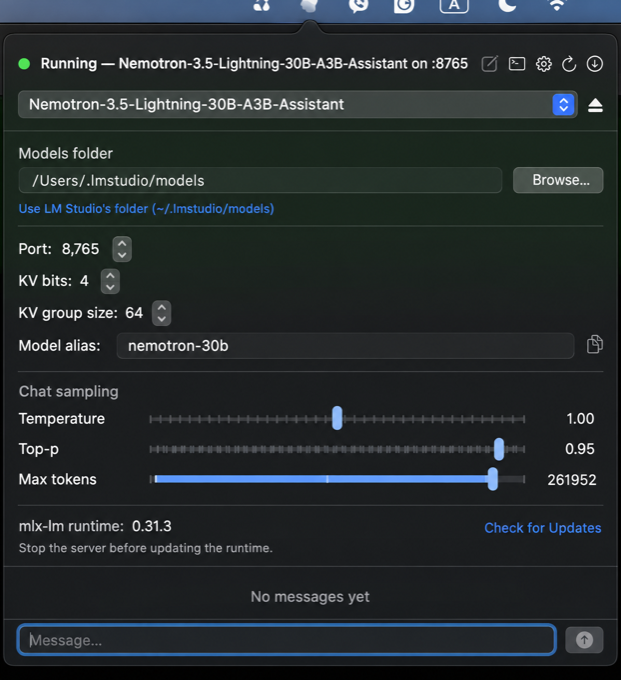Viewport: 621px width, 680px height.
Task: Open settings gear icon in header
Action: (x=543, y=64)
